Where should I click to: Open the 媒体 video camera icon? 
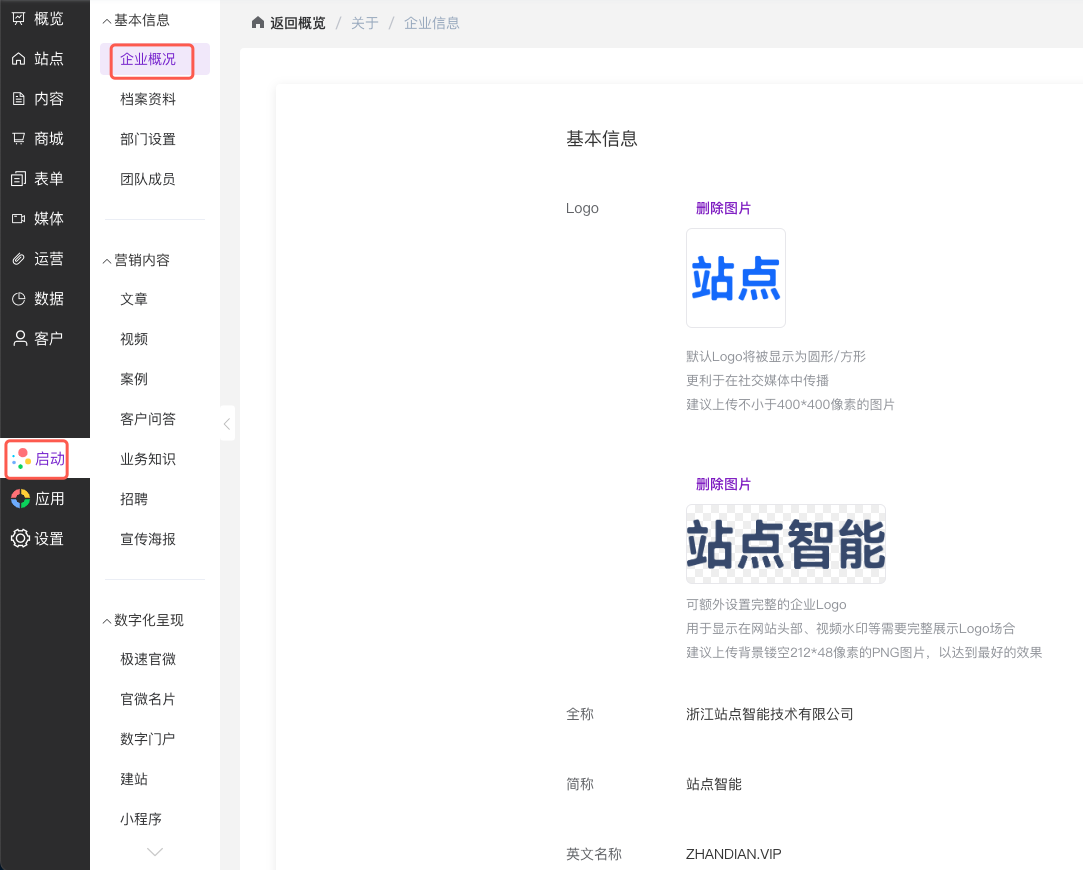[18, 219]
